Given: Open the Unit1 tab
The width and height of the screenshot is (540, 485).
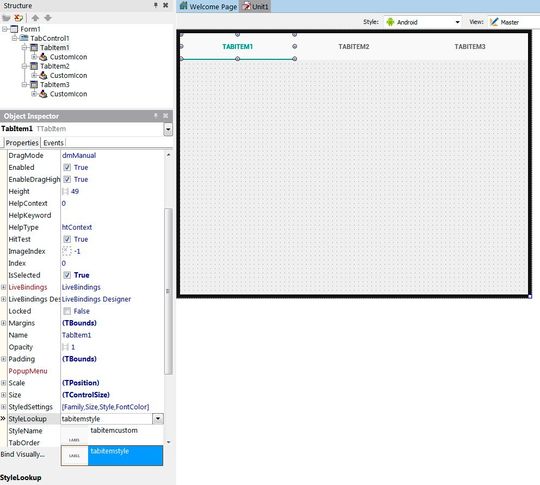Looking at the screenshot, I should (256, 7).
